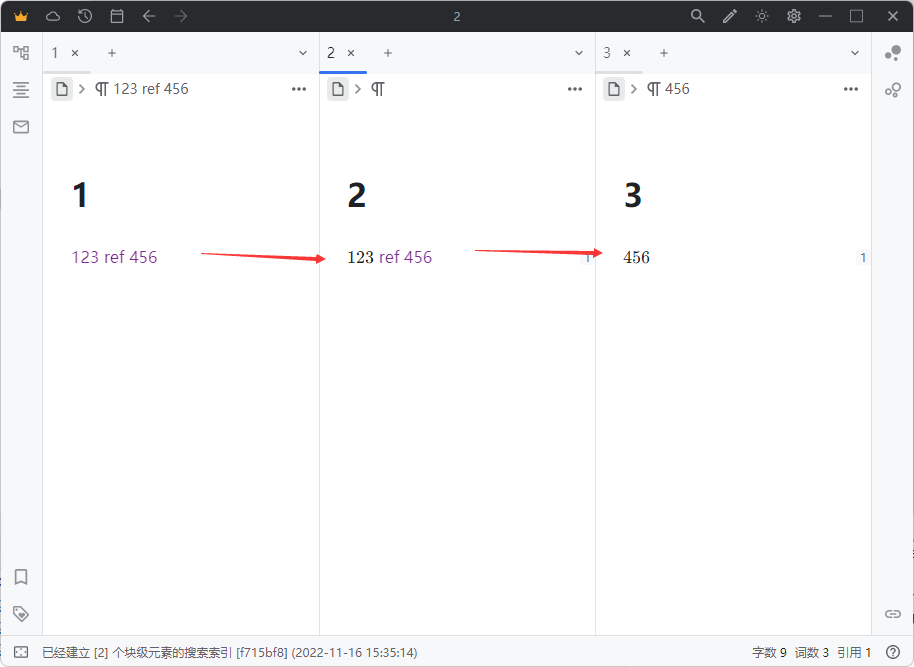This screenshot has width=914, height=667.
Task: Open daily note calendar icon
Action: (x=117, y=16)
